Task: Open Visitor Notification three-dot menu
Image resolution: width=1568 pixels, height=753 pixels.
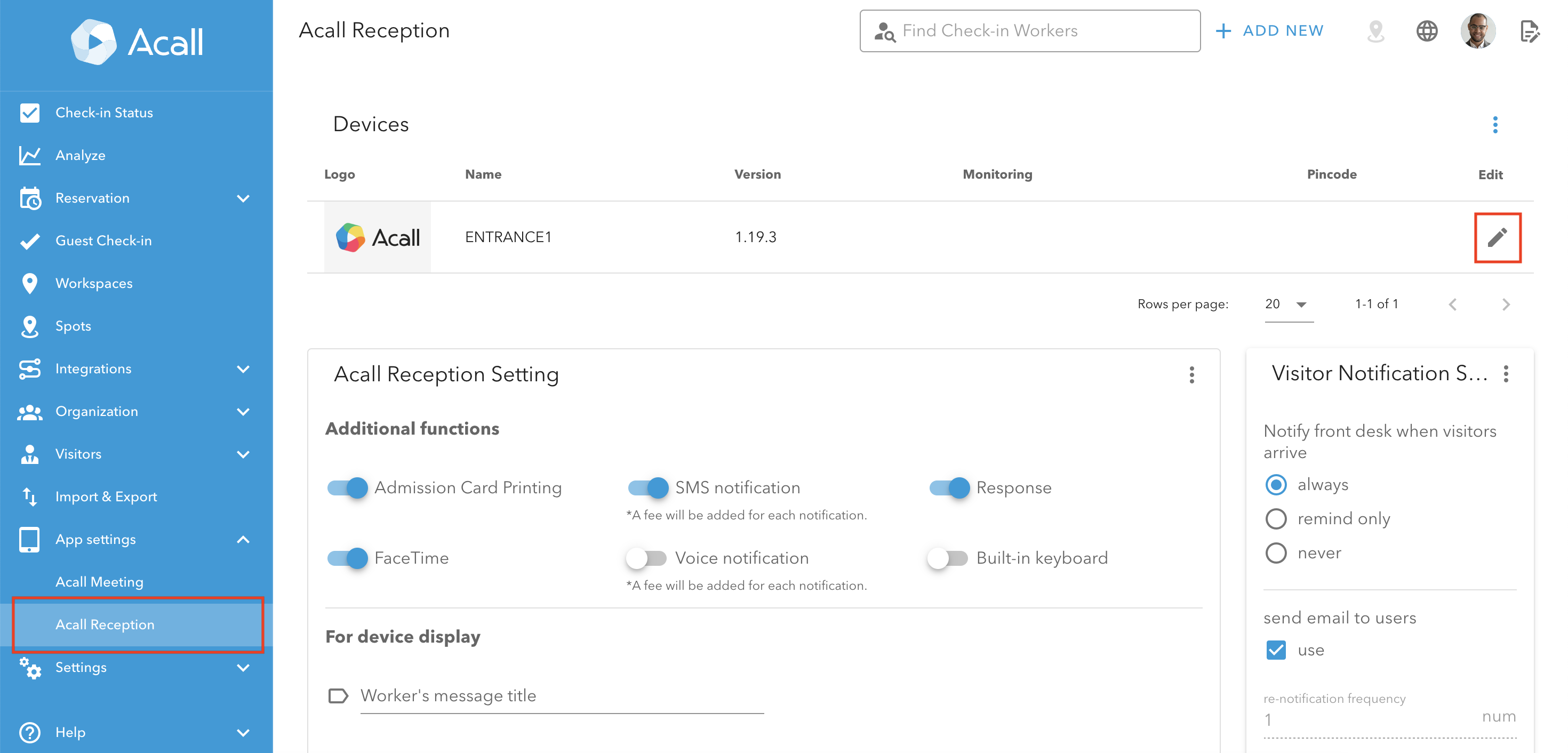Action: tap(1506, 374)
